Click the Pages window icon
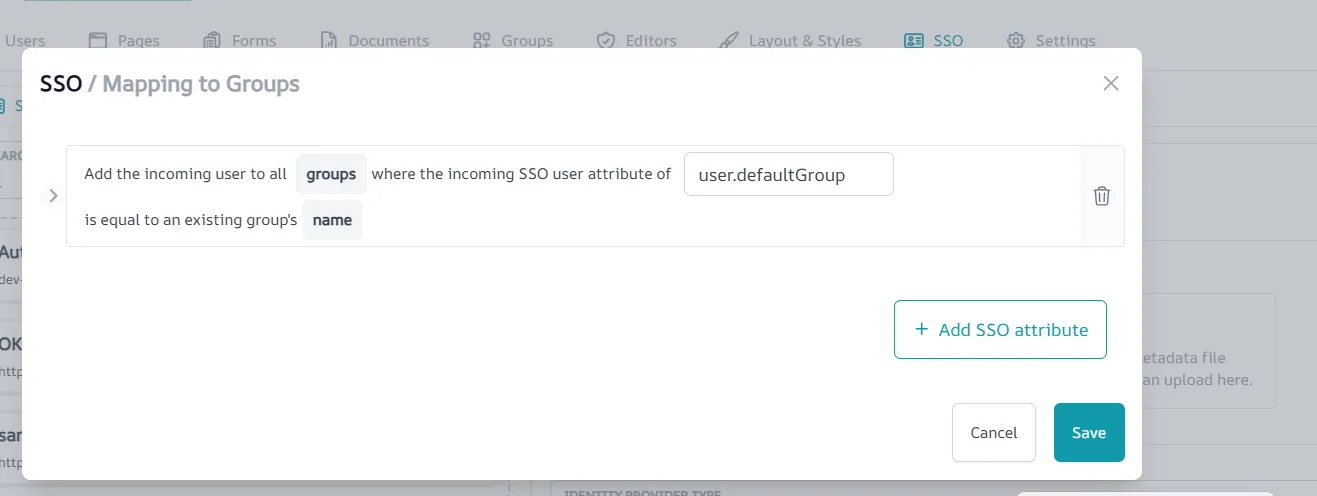This screenshot has width=1317, height=496. (x=97, y=41)
